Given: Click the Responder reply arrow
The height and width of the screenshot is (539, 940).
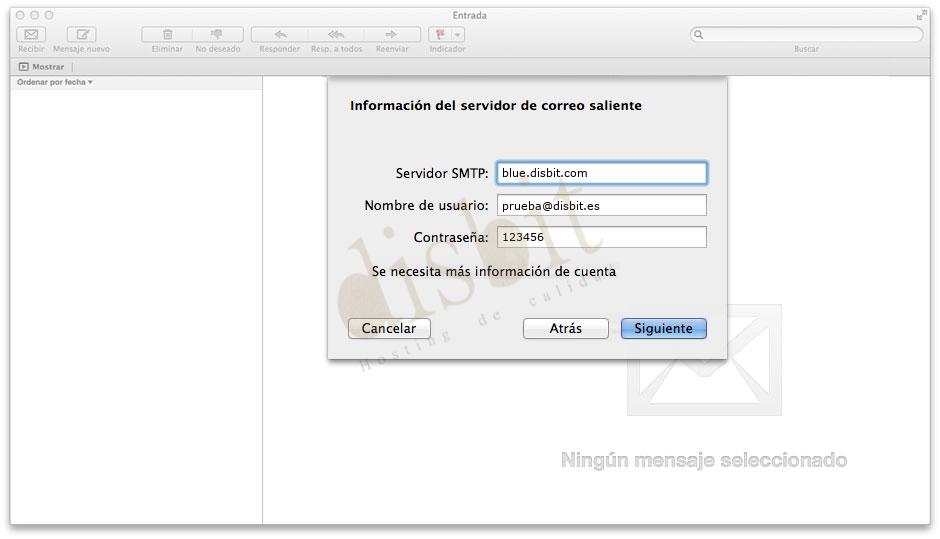Looking at the screenshot, I should [x=279, y=35].
